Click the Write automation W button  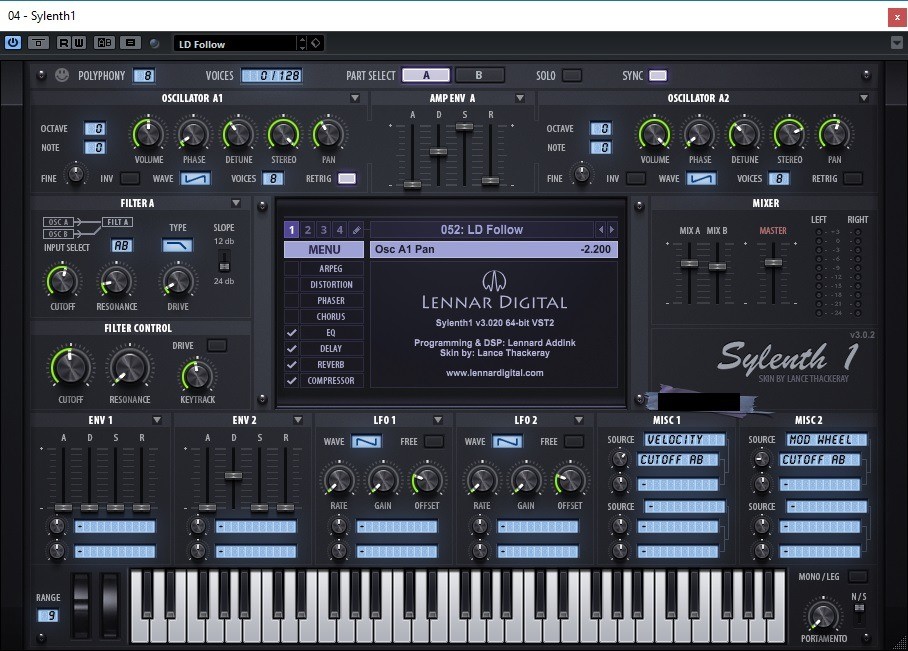click(79, 43)
